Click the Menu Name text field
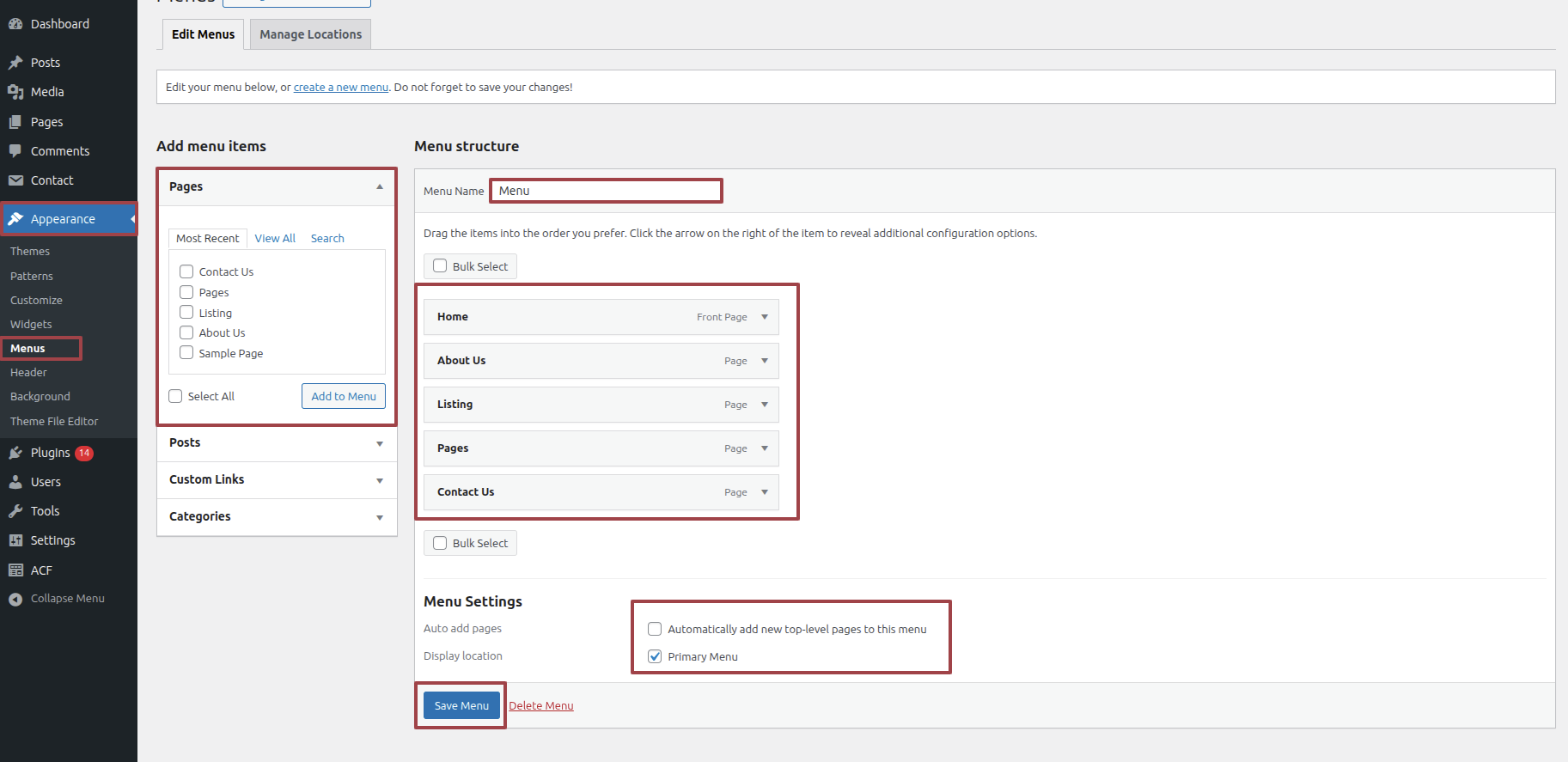Viewport: 1568px width, 762px height. 606,191
